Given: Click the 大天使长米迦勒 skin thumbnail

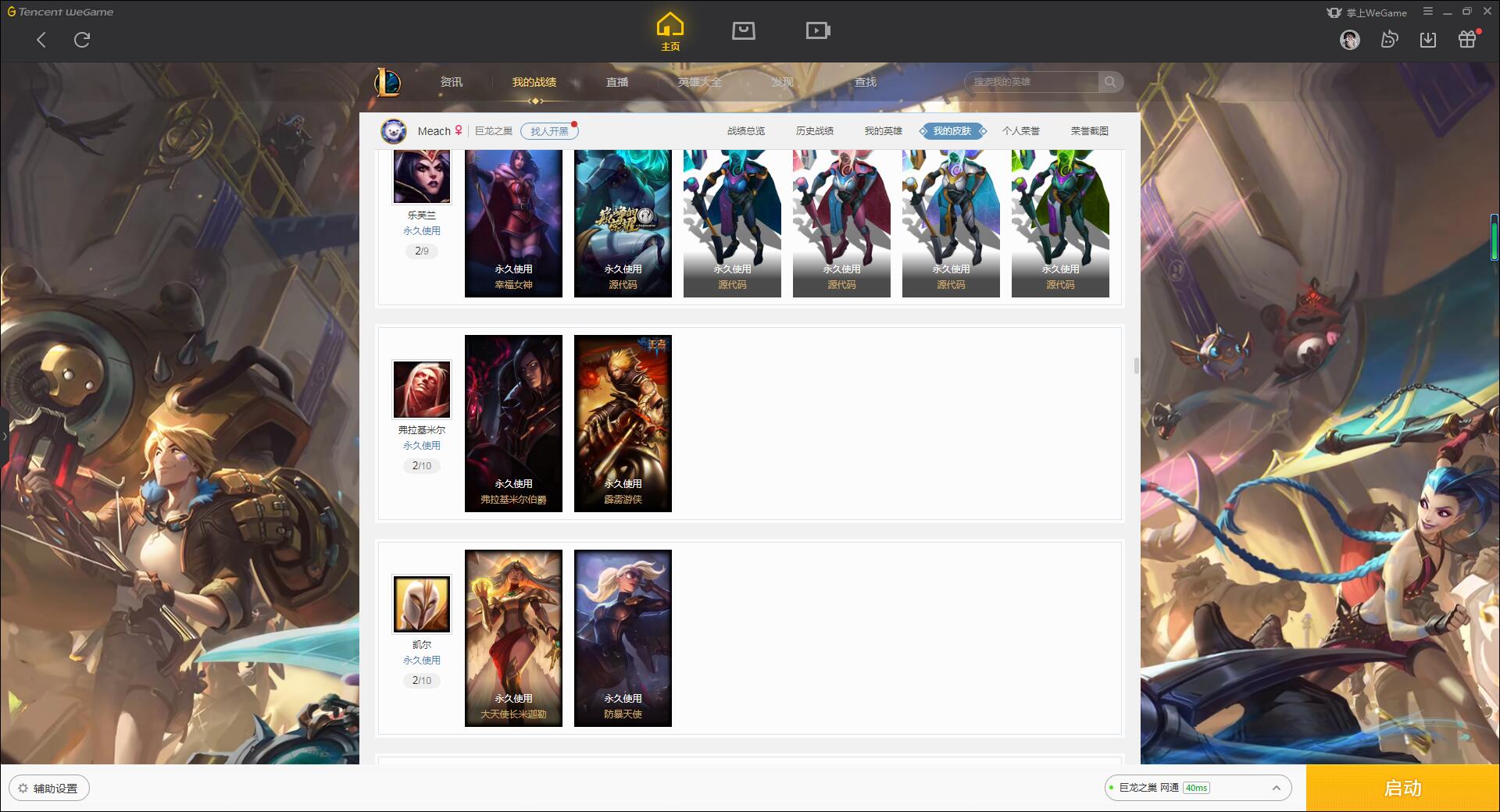Looking at the screenshot, I should (513, 638).
